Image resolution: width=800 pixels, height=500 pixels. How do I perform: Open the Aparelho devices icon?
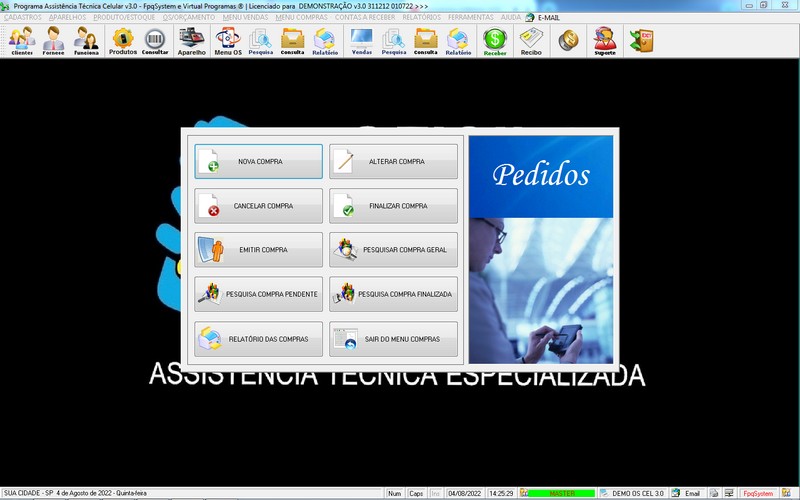pyautogui.click(x=192, y=41)
